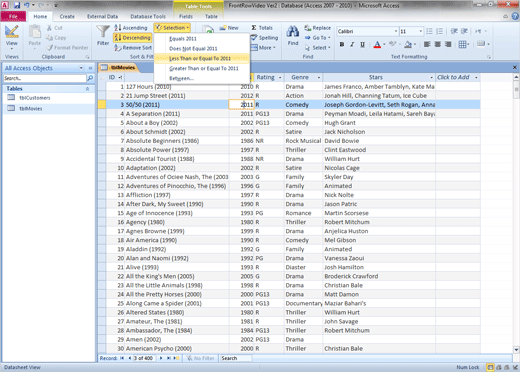Choose the font color A swatch
The width and height of the screenshot is (520, 372).
(x=377, y=44)
